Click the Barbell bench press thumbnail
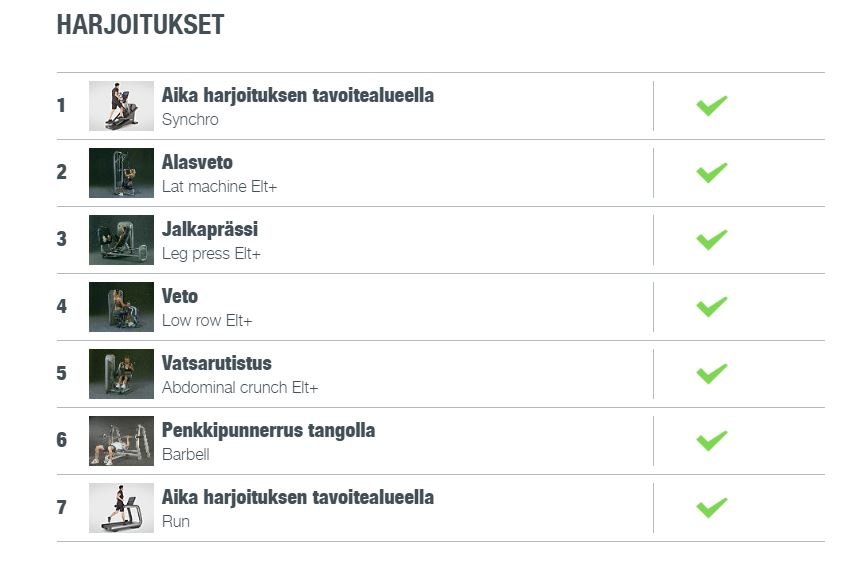 [121, 441]
